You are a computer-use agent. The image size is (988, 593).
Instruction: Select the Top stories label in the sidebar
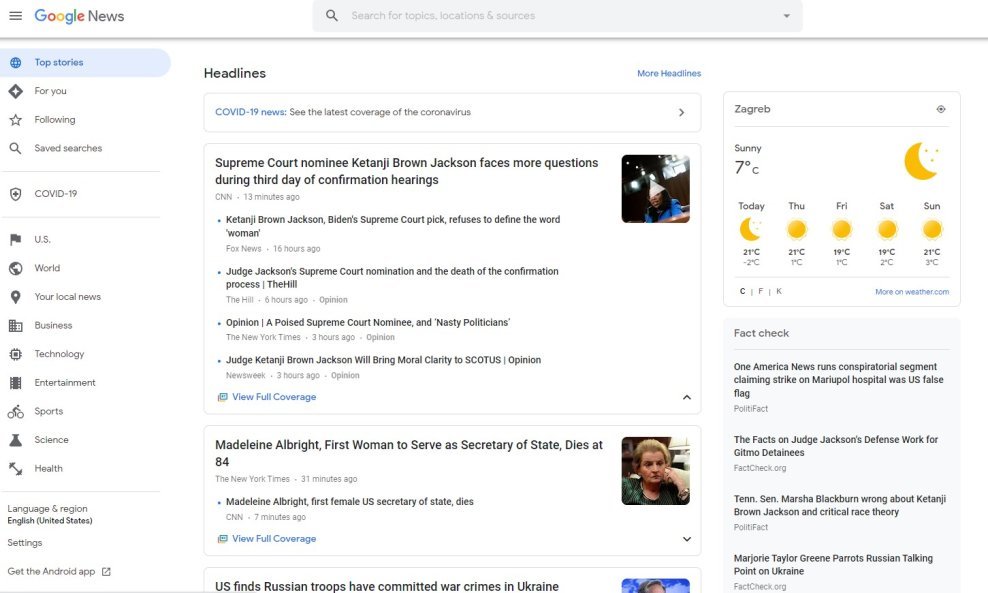[59, 62]
